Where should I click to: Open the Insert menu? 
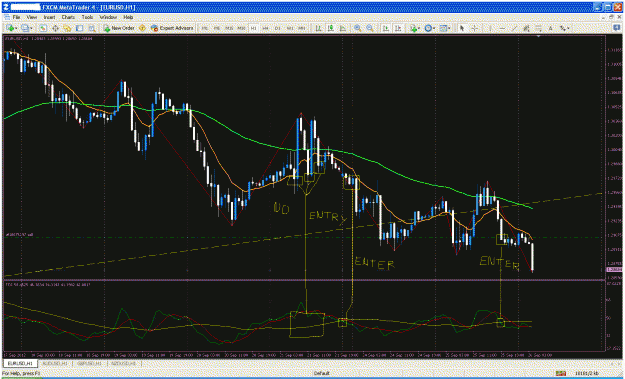(49, 18)
